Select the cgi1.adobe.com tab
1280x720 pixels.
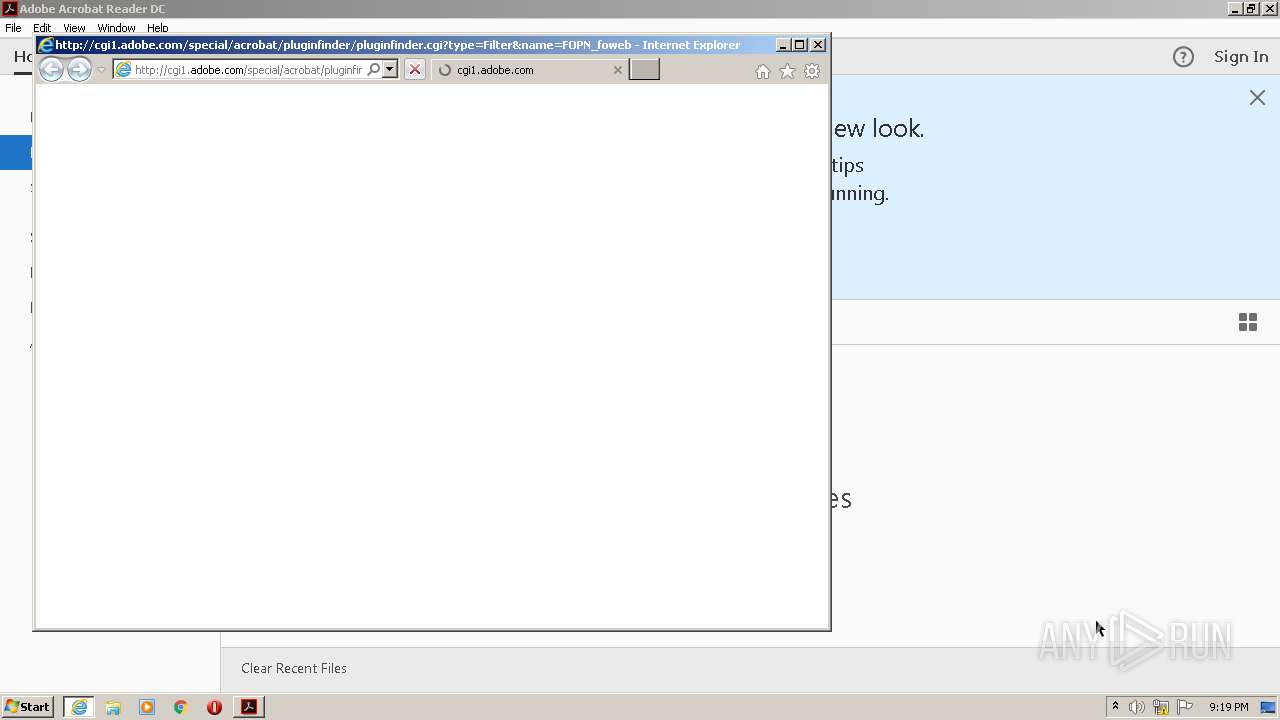tap(528, 70)
